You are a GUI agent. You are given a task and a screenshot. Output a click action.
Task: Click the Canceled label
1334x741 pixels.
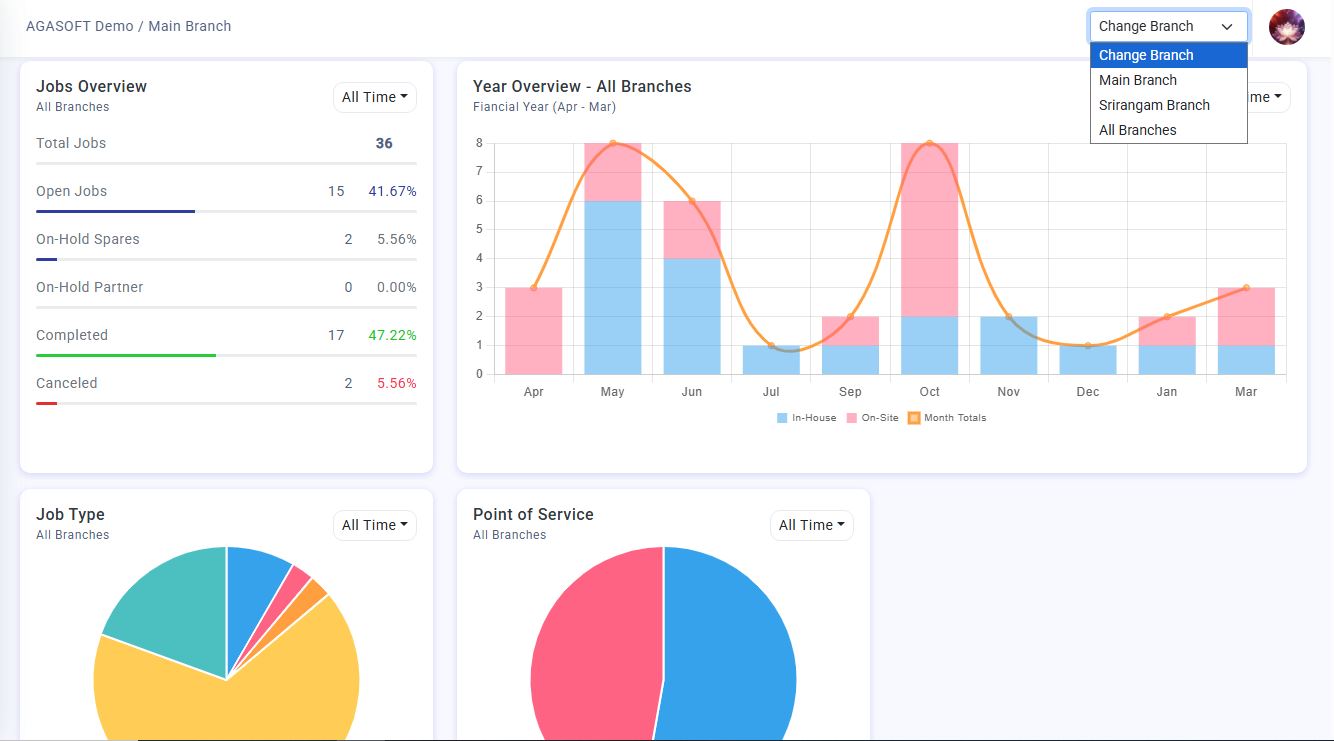67,383
